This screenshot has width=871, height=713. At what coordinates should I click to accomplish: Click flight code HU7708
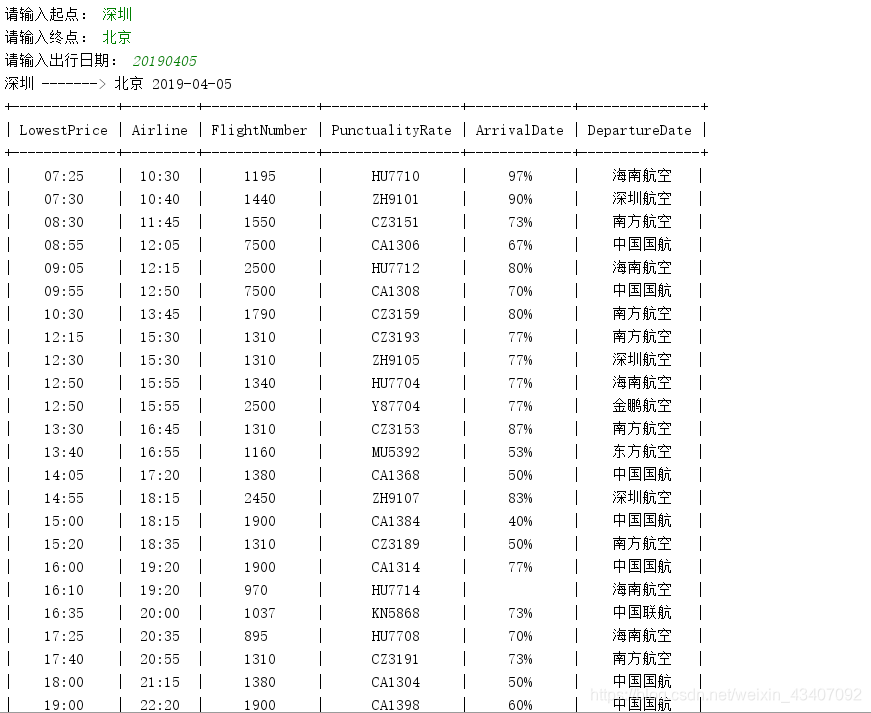coord(396,636)
